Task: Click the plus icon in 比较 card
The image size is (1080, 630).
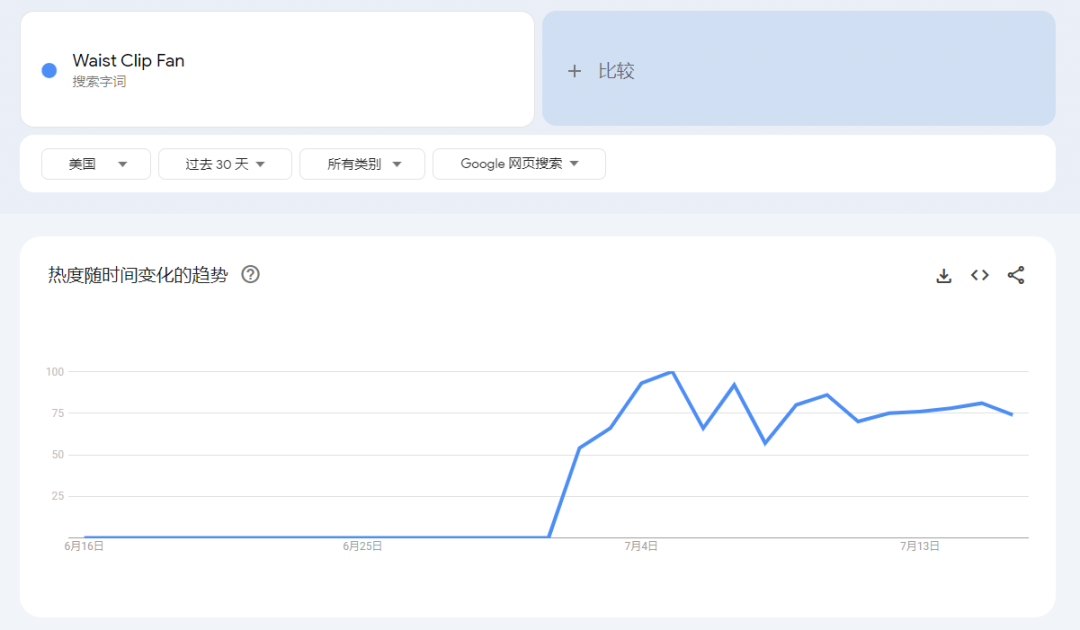Action: pyautogui.click(x=574, y=71)
